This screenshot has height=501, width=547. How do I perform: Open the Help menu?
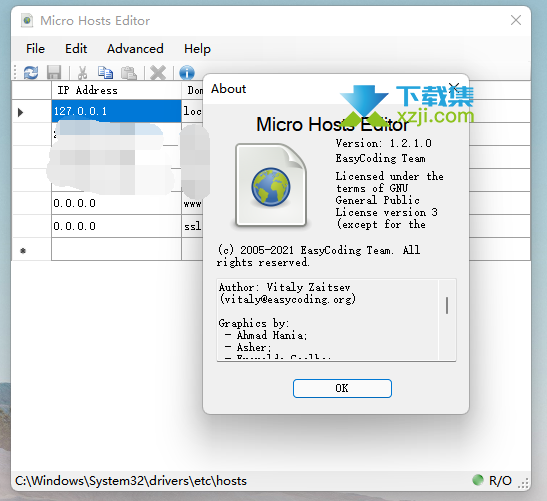(197, 49)
